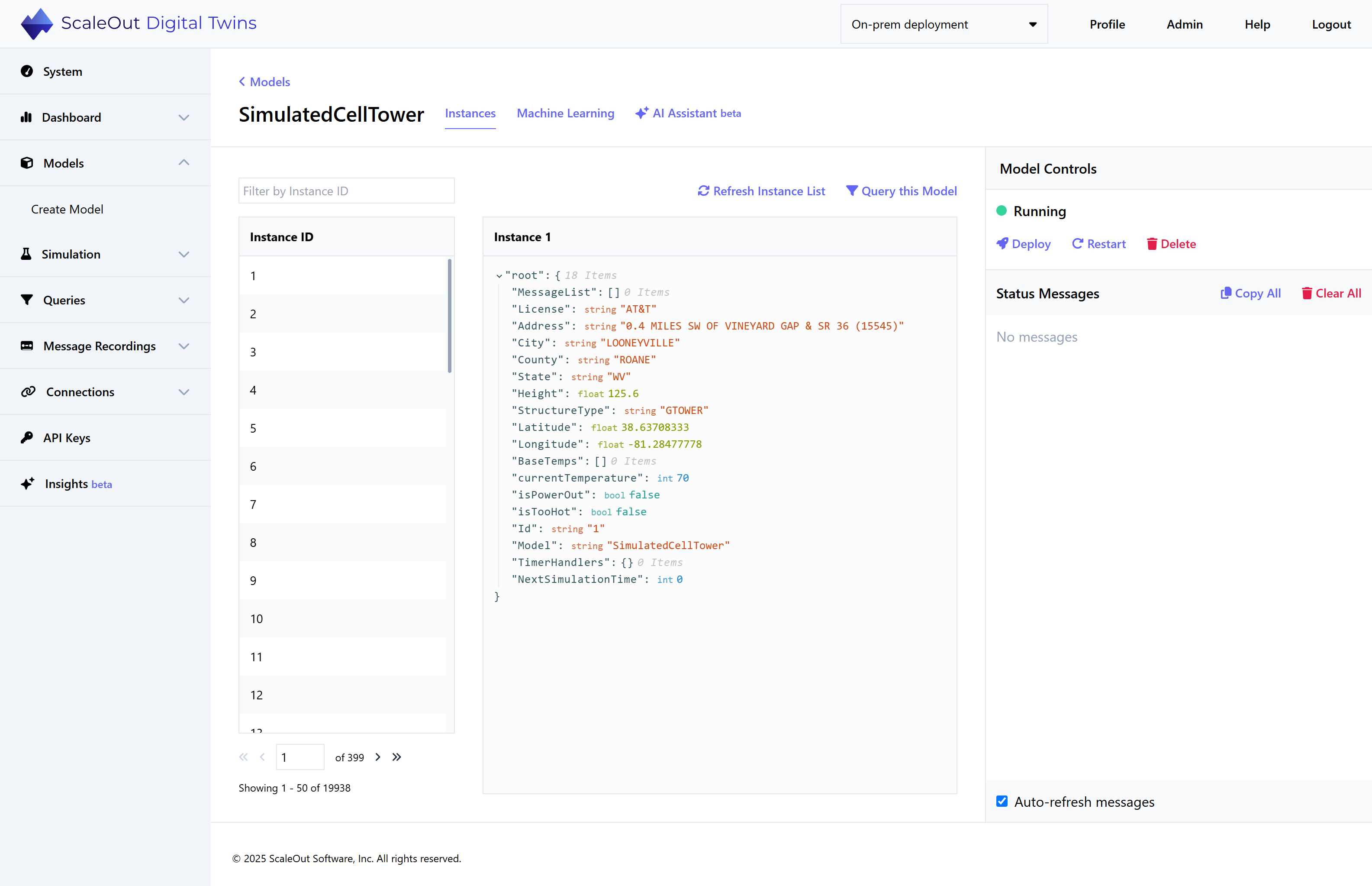The image size is (1372, 886).
Task: Click the "GTOWER" StructureType value
Action: [684, 410]
